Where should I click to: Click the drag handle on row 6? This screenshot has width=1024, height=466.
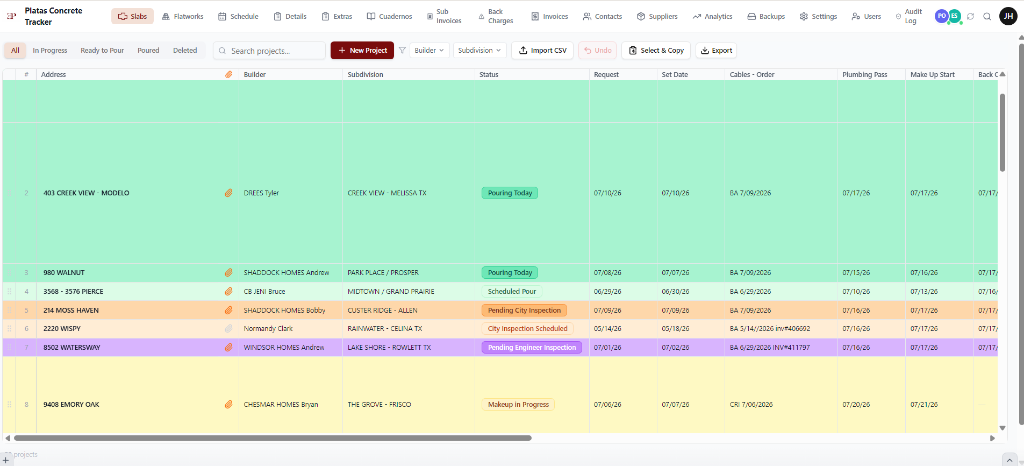point(9,329)
